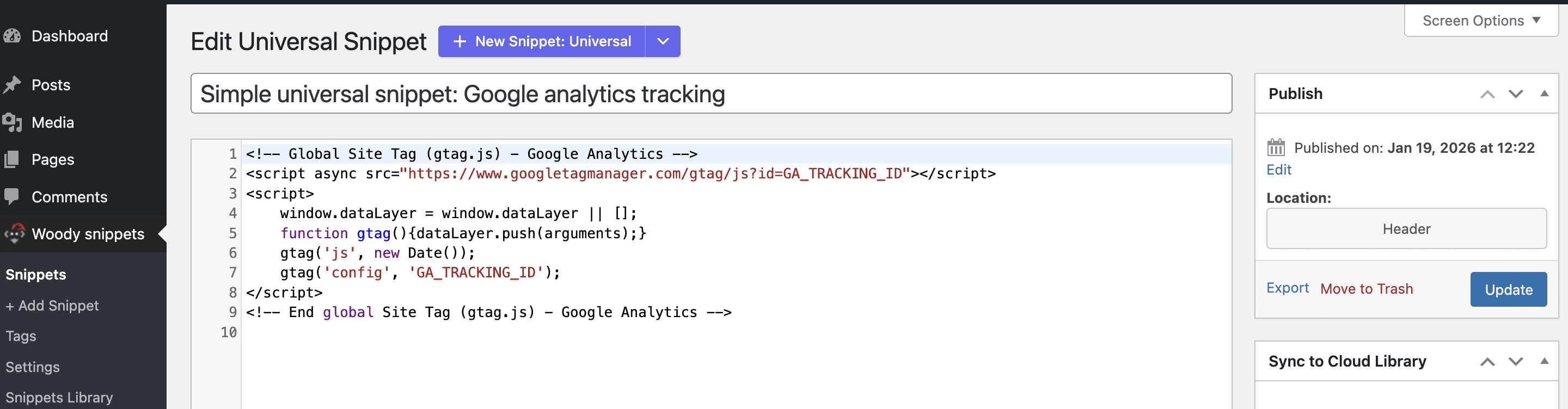Click the calendar icon beside Published on
Screen dimensions: 1568x409
[x=1275, y=148]
